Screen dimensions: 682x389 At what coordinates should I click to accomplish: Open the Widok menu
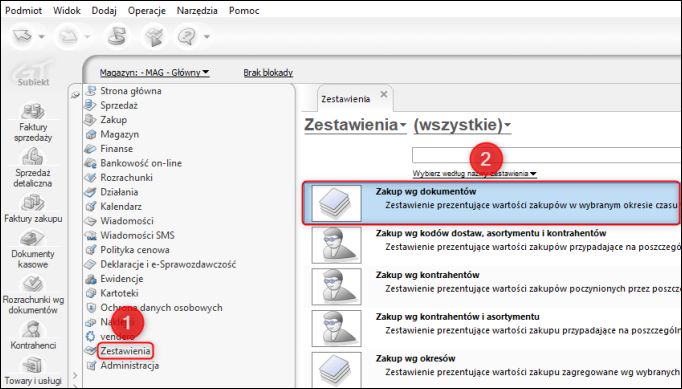click(67, 10)
